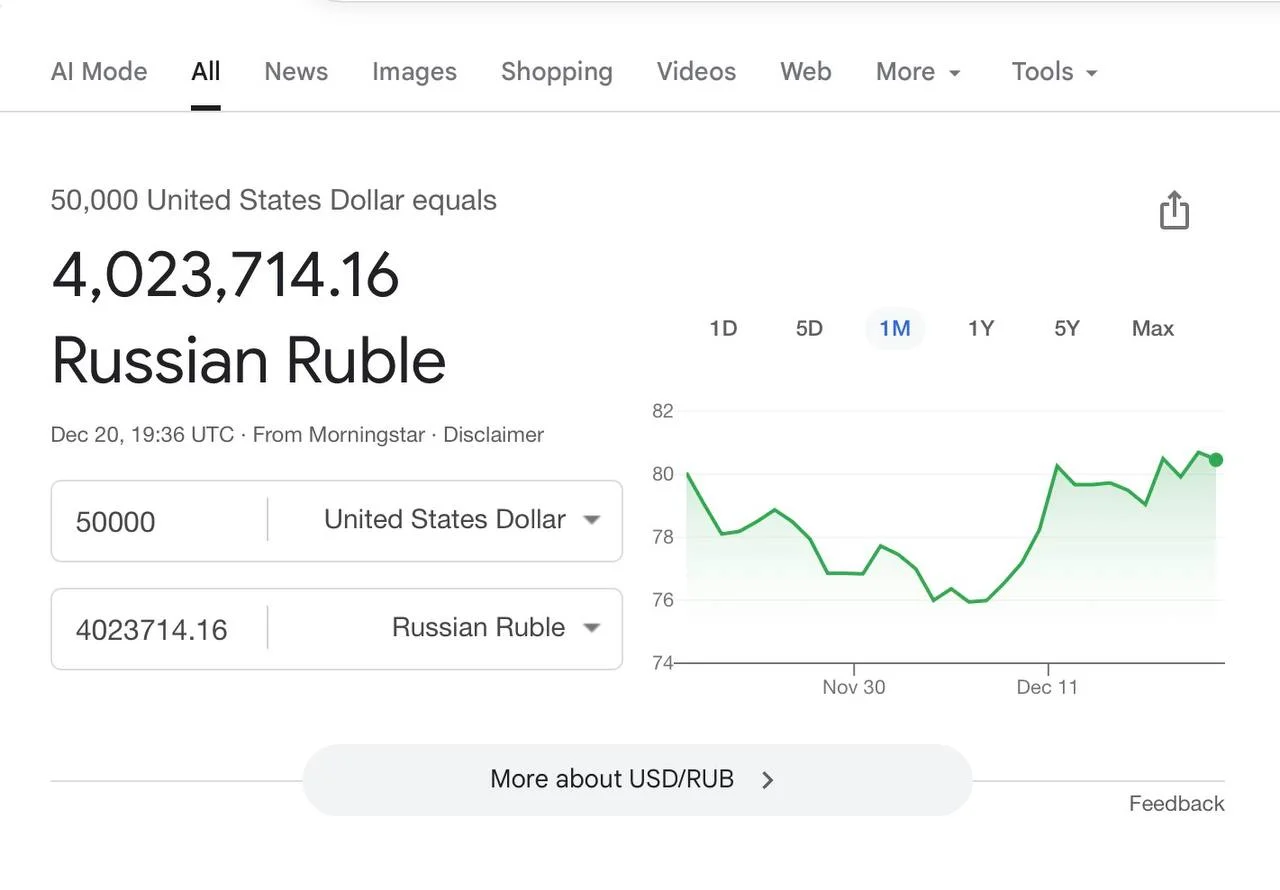Viewport: 1280px width, 890px height.
Task: Open the Russian Ruble currency dropdown
Action: click(x=495, y=628)
